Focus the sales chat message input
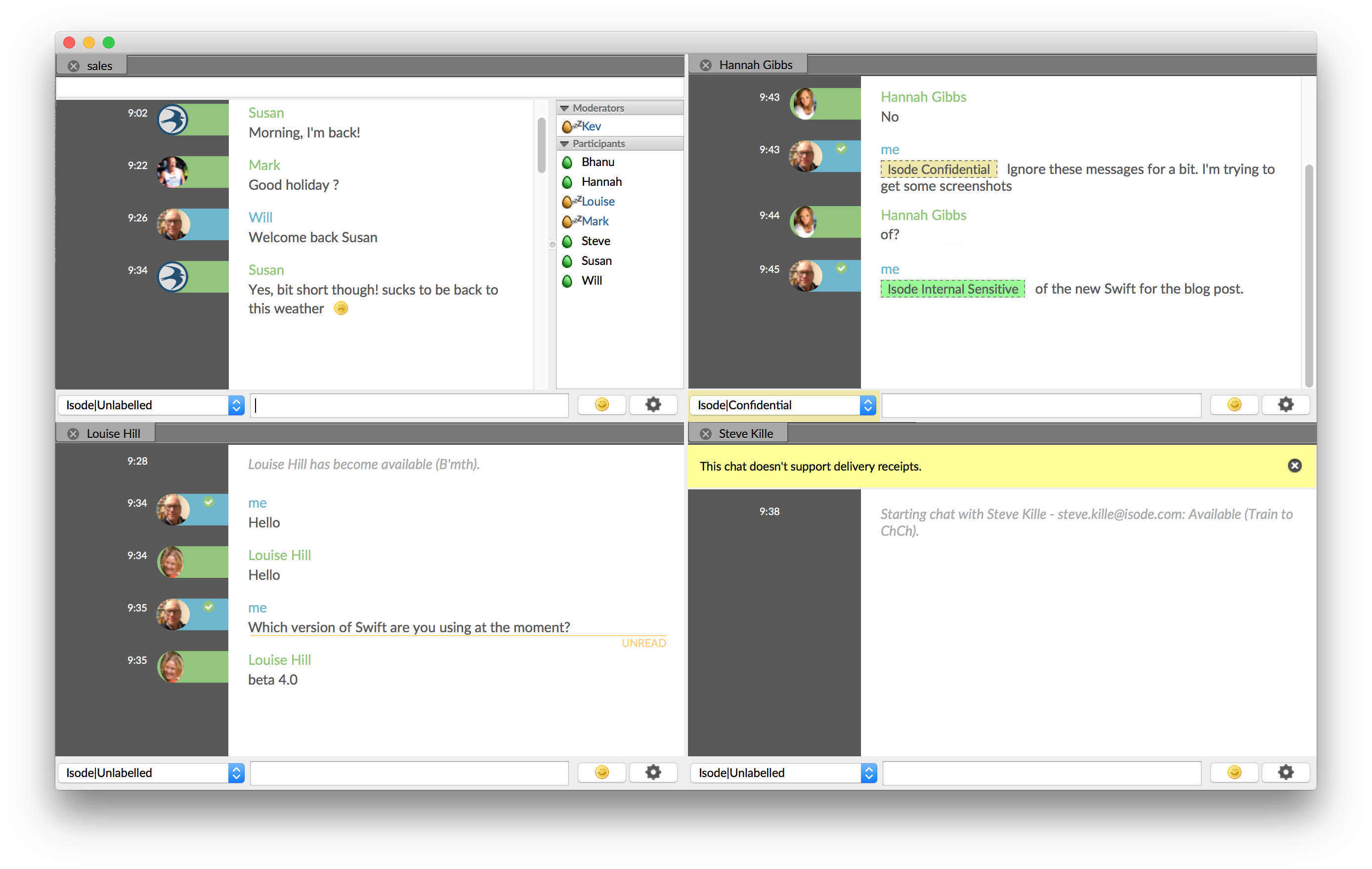This screenshot has width=1372, height=869. 409,405
